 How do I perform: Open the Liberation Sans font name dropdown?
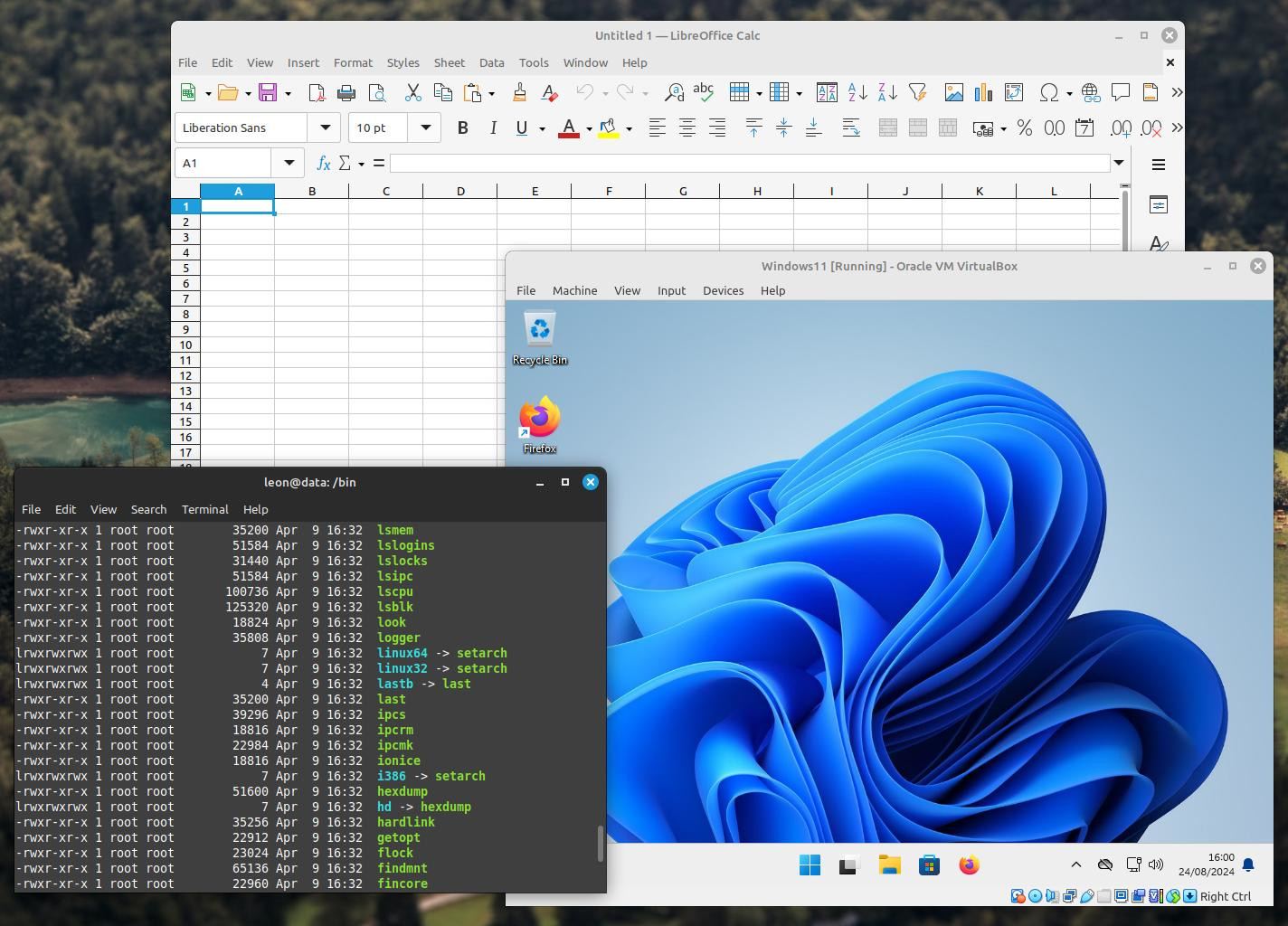click(x=324, y=128)
